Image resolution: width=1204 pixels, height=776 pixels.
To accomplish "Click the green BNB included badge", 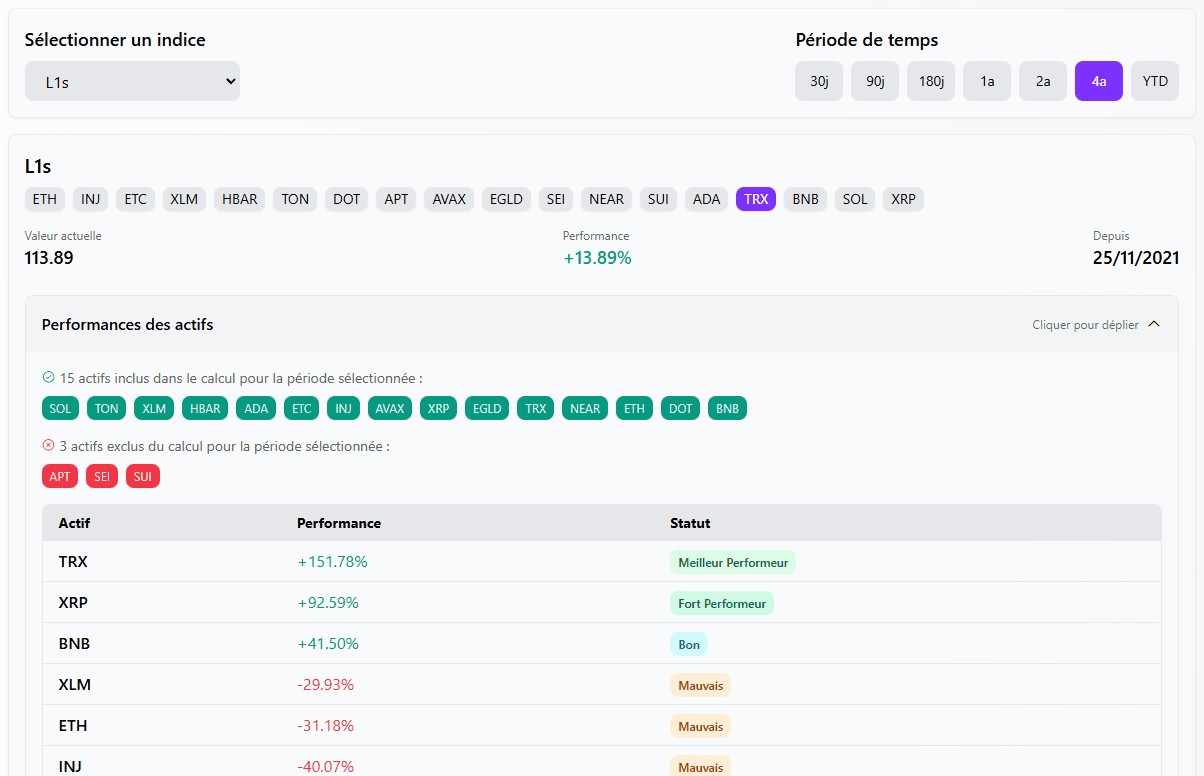I will tap(727, 408).
